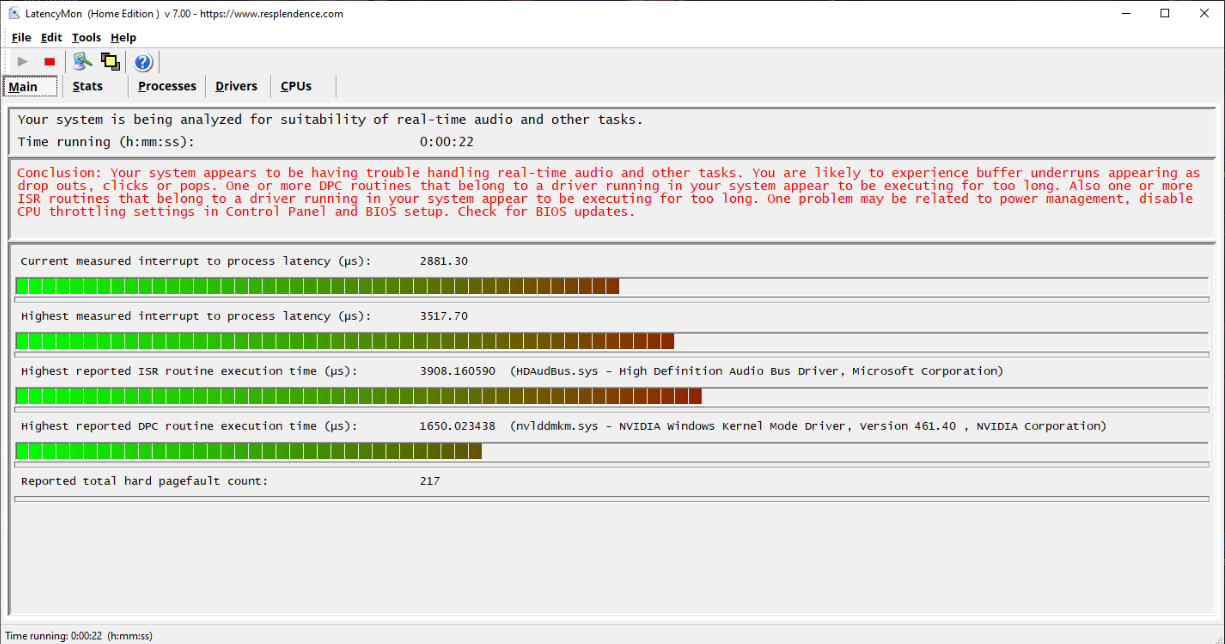Click 'Current measured interrupt to process latency' label
Viewport: 1225px width, 644px height.
coord(196,261)
